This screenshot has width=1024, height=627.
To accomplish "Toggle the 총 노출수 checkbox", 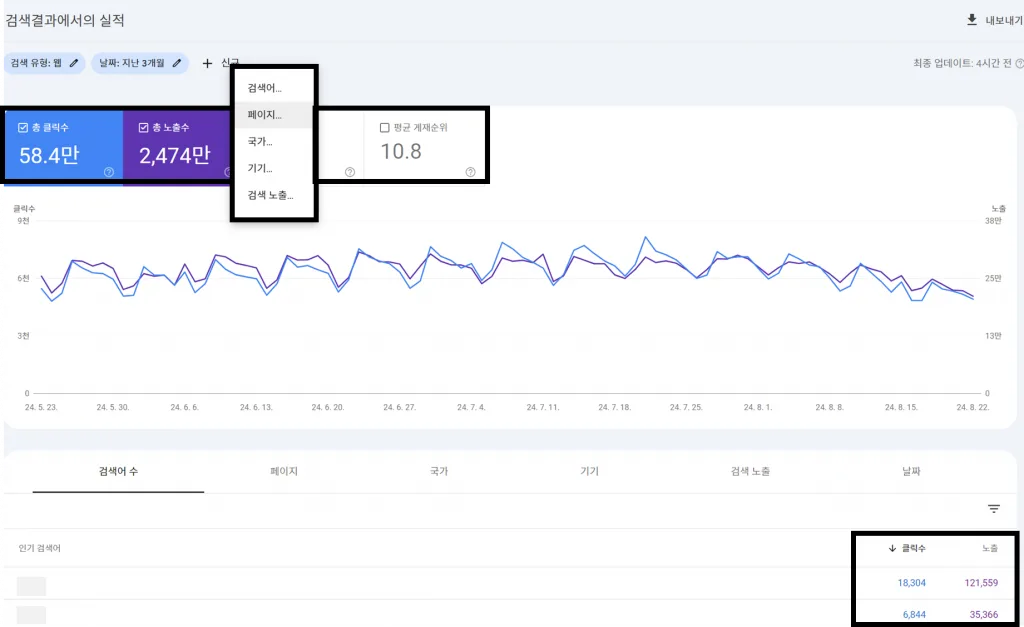I will click(143, 128).
